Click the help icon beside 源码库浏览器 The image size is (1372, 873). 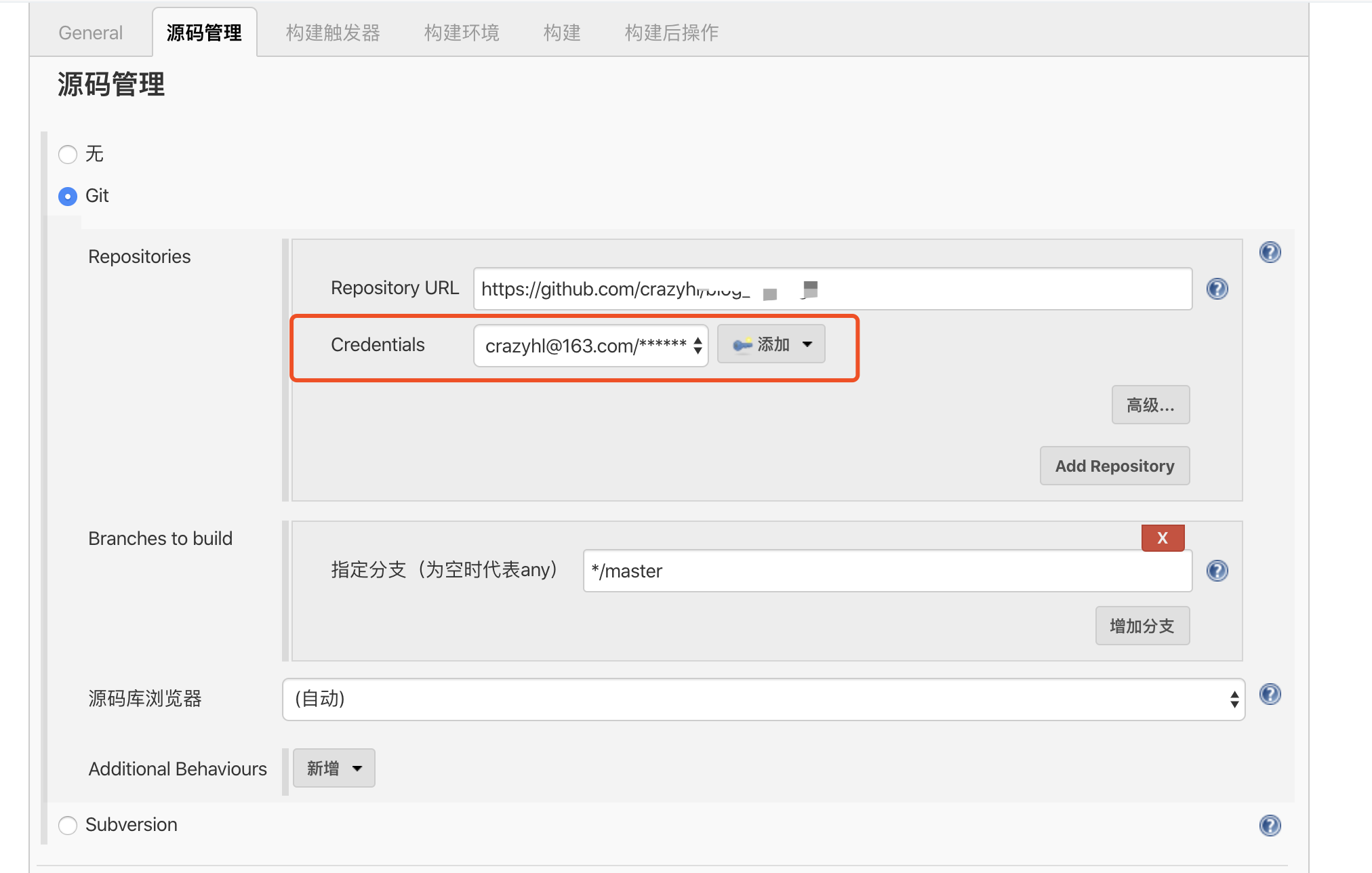(1270, 694)
